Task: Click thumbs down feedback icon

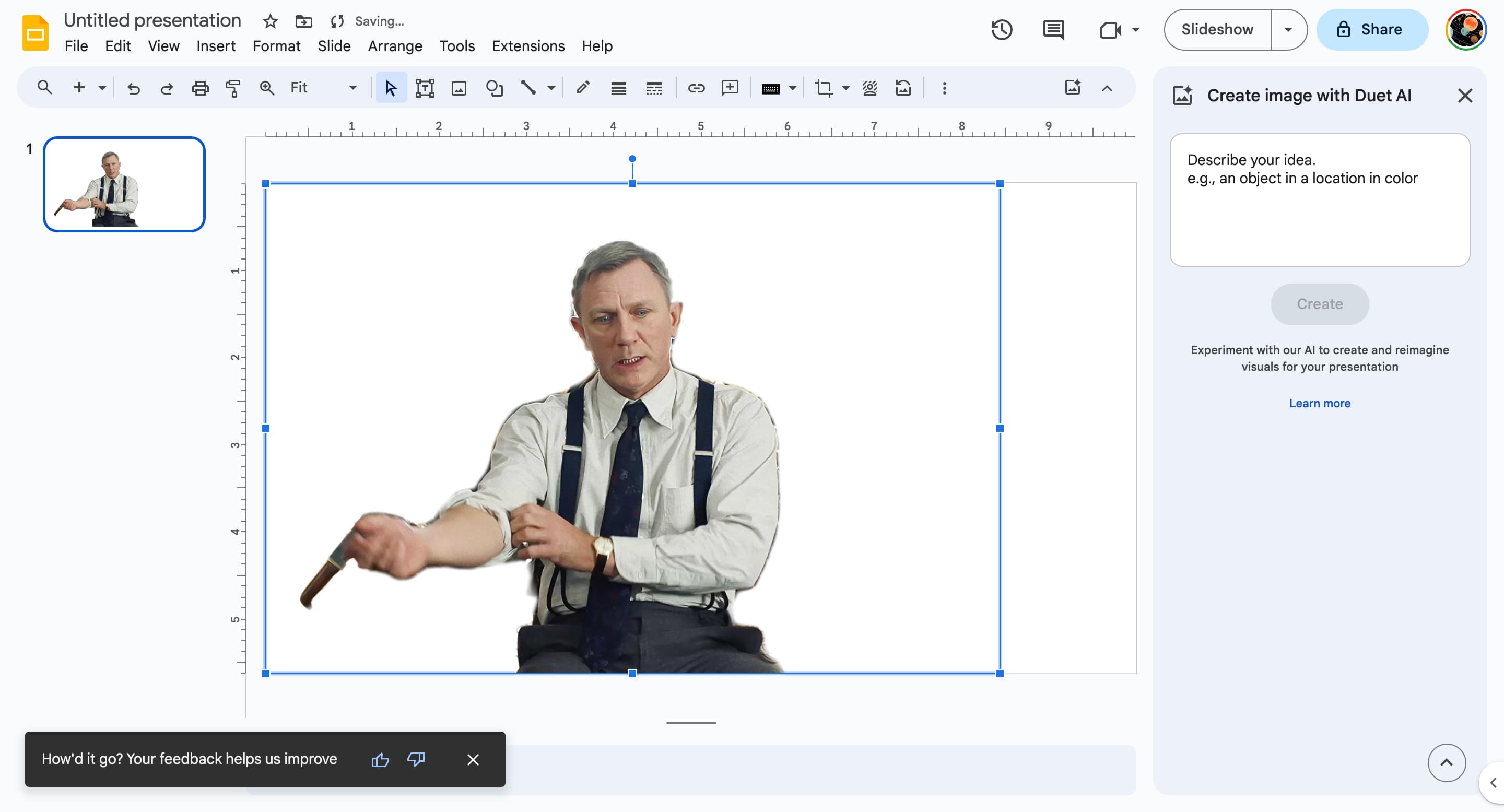Action: pos(416,759)
